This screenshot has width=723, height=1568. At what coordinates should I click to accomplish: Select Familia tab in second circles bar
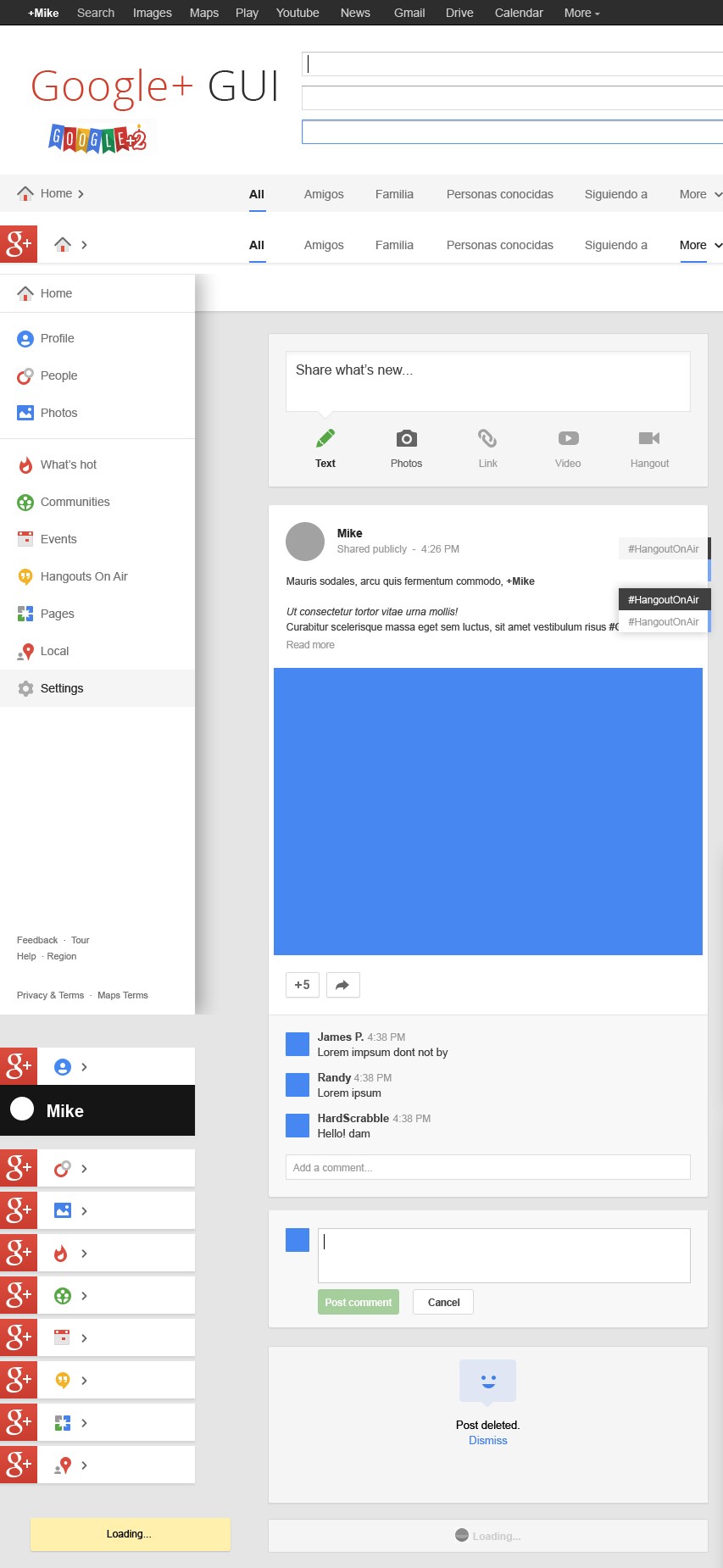point(394,245)
